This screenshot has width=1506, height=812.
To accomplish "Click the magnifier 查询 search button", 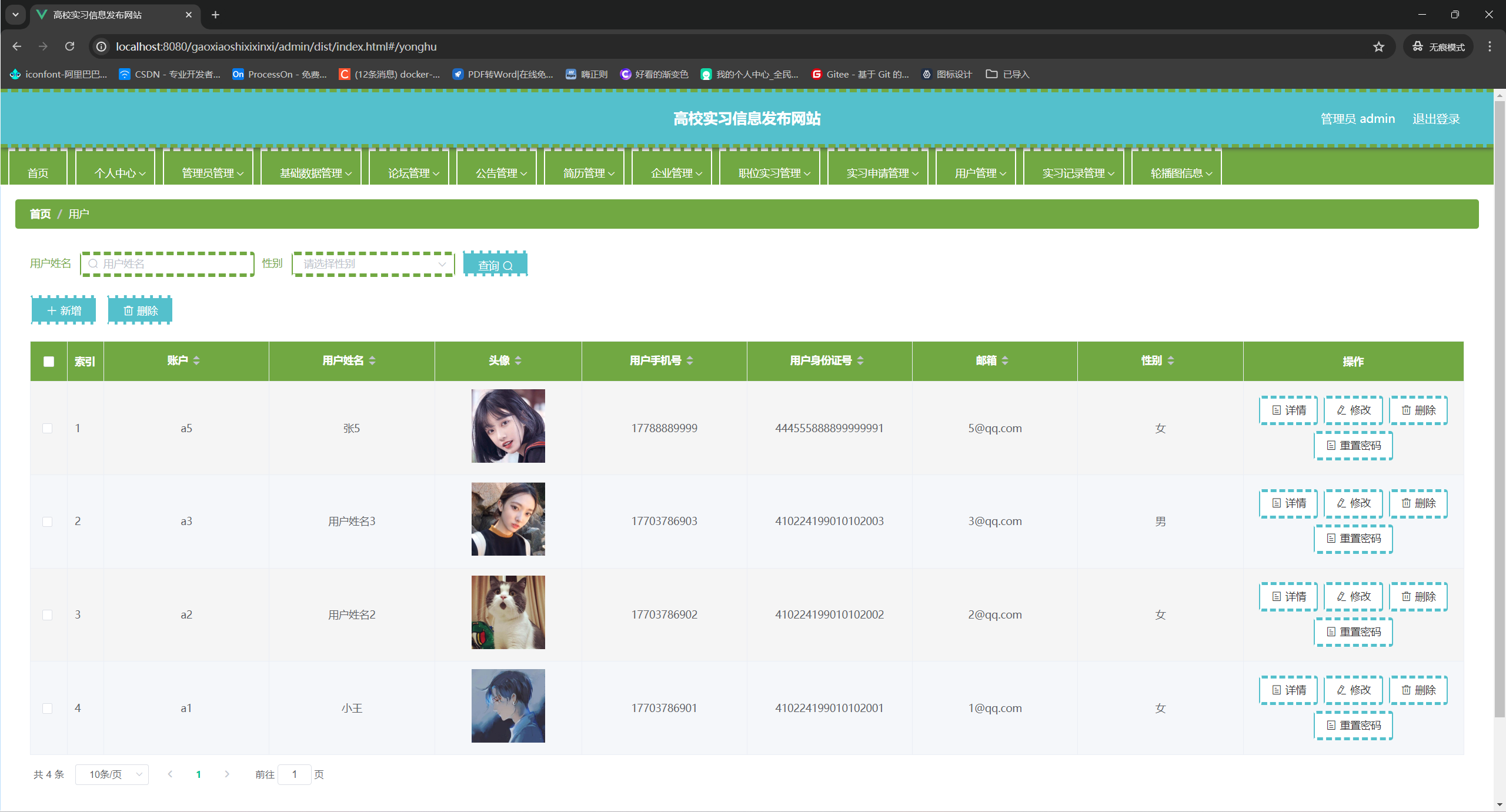I will (495, 265).
